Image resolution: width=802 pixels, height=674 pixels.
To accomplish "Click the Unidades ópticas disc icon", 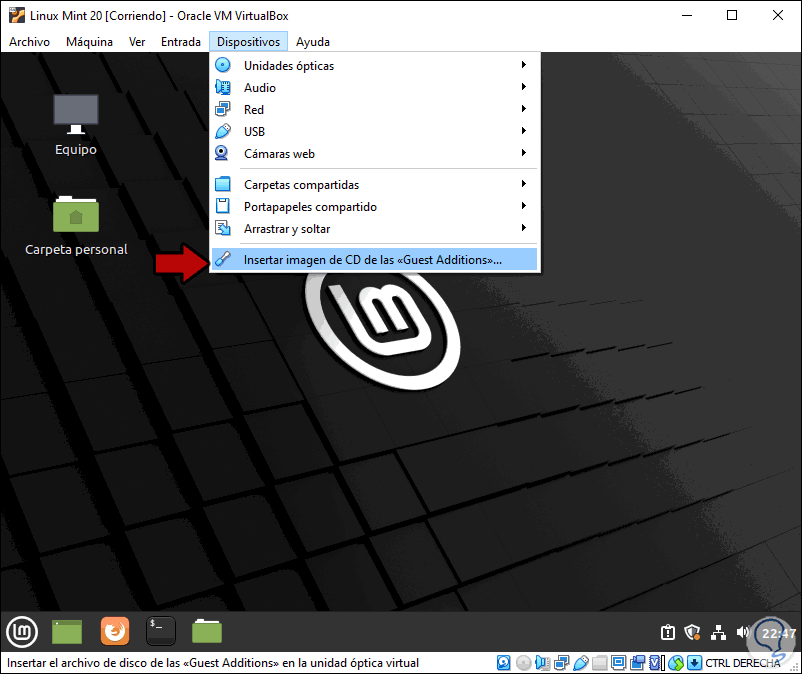I will [222, 65].
